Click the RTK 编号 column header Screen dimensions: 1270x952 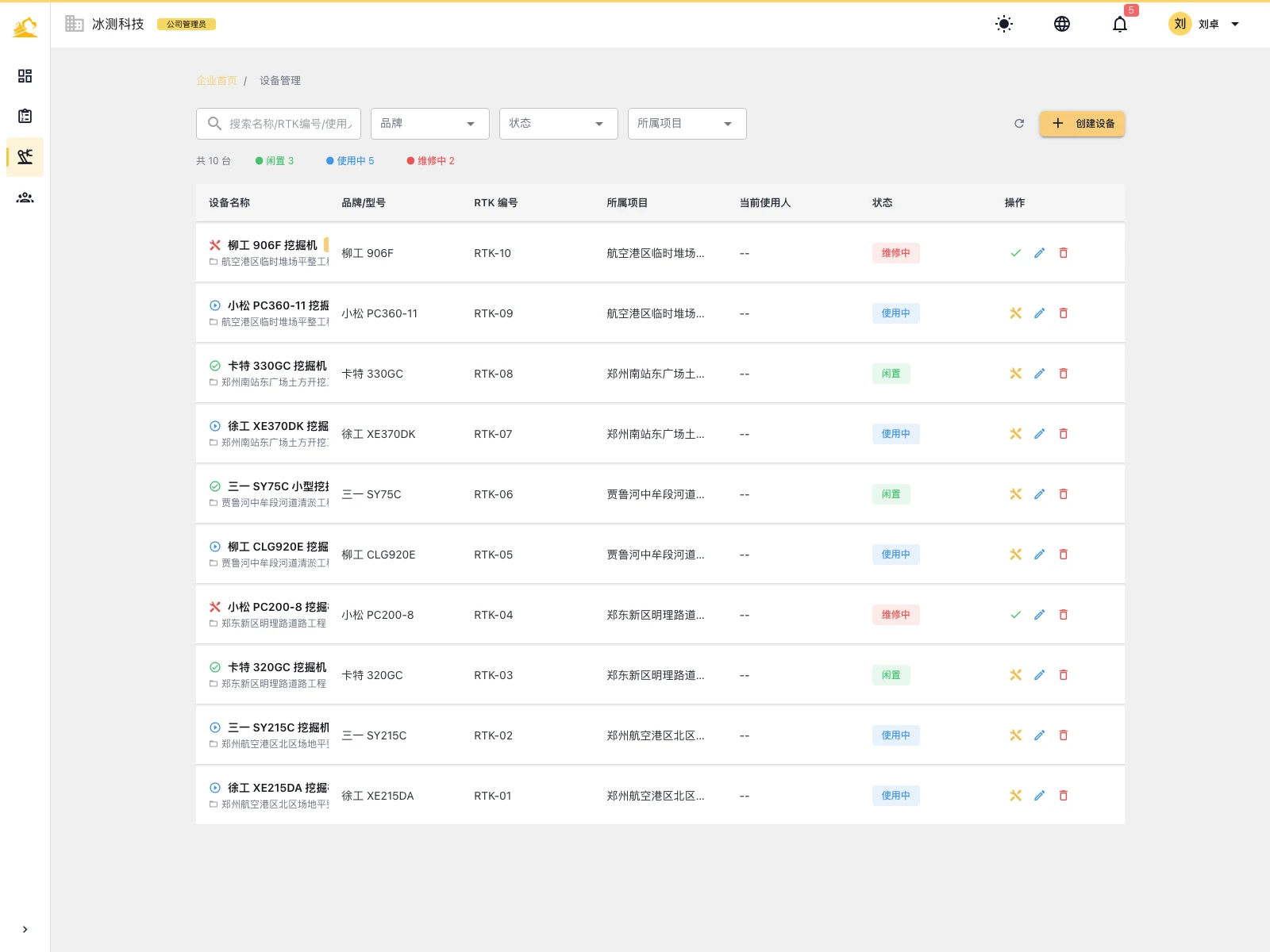(496, 203)
